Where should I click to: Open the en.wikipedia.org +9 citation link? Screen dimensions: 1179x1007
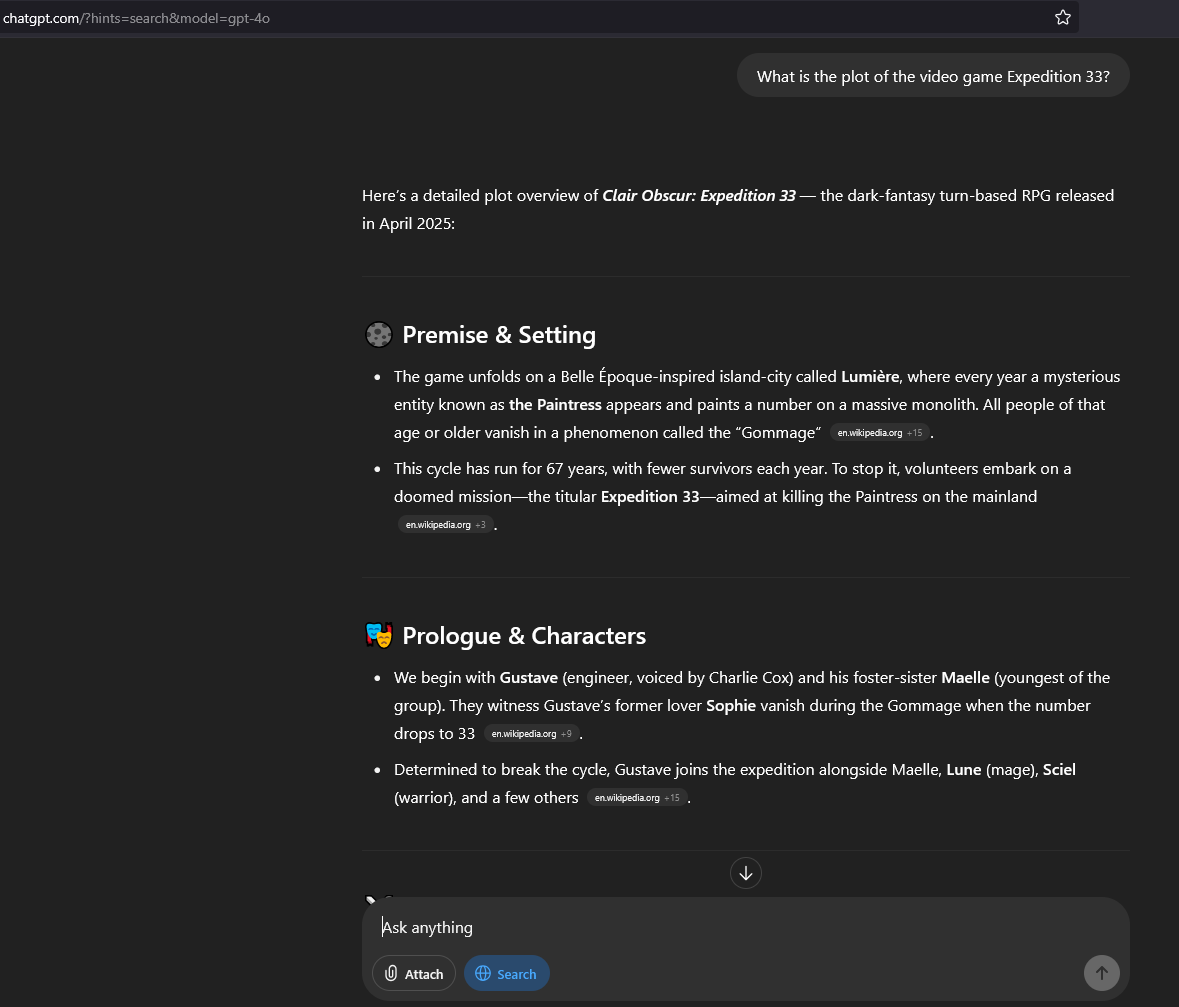coord(531,733)
